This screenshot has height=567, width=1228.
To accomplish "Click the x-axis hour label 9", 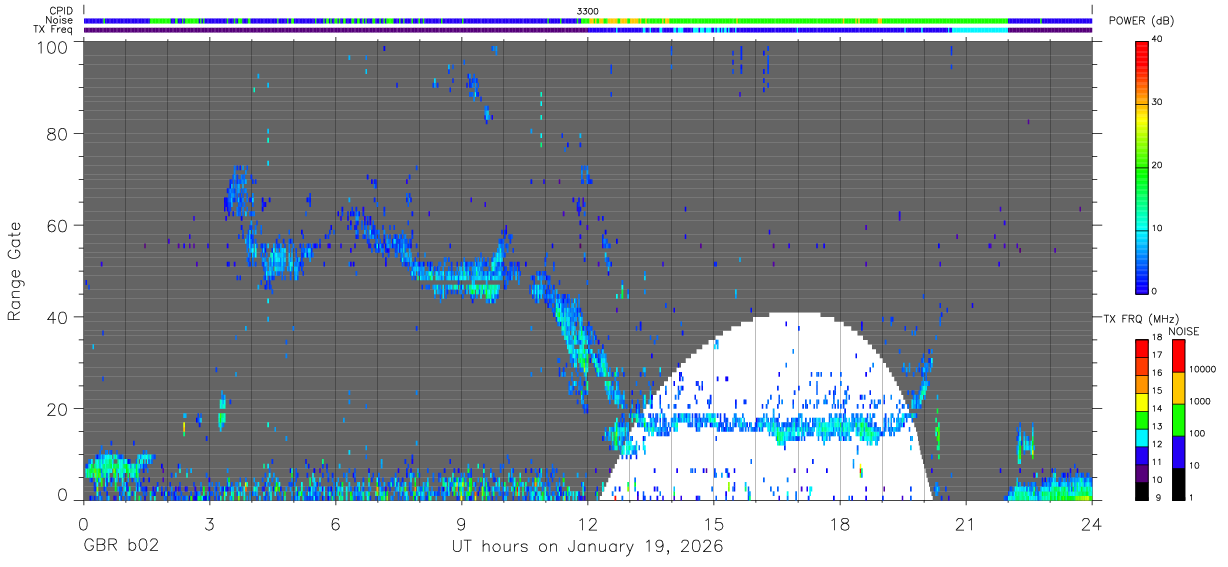I will click(x=462, y=525).
